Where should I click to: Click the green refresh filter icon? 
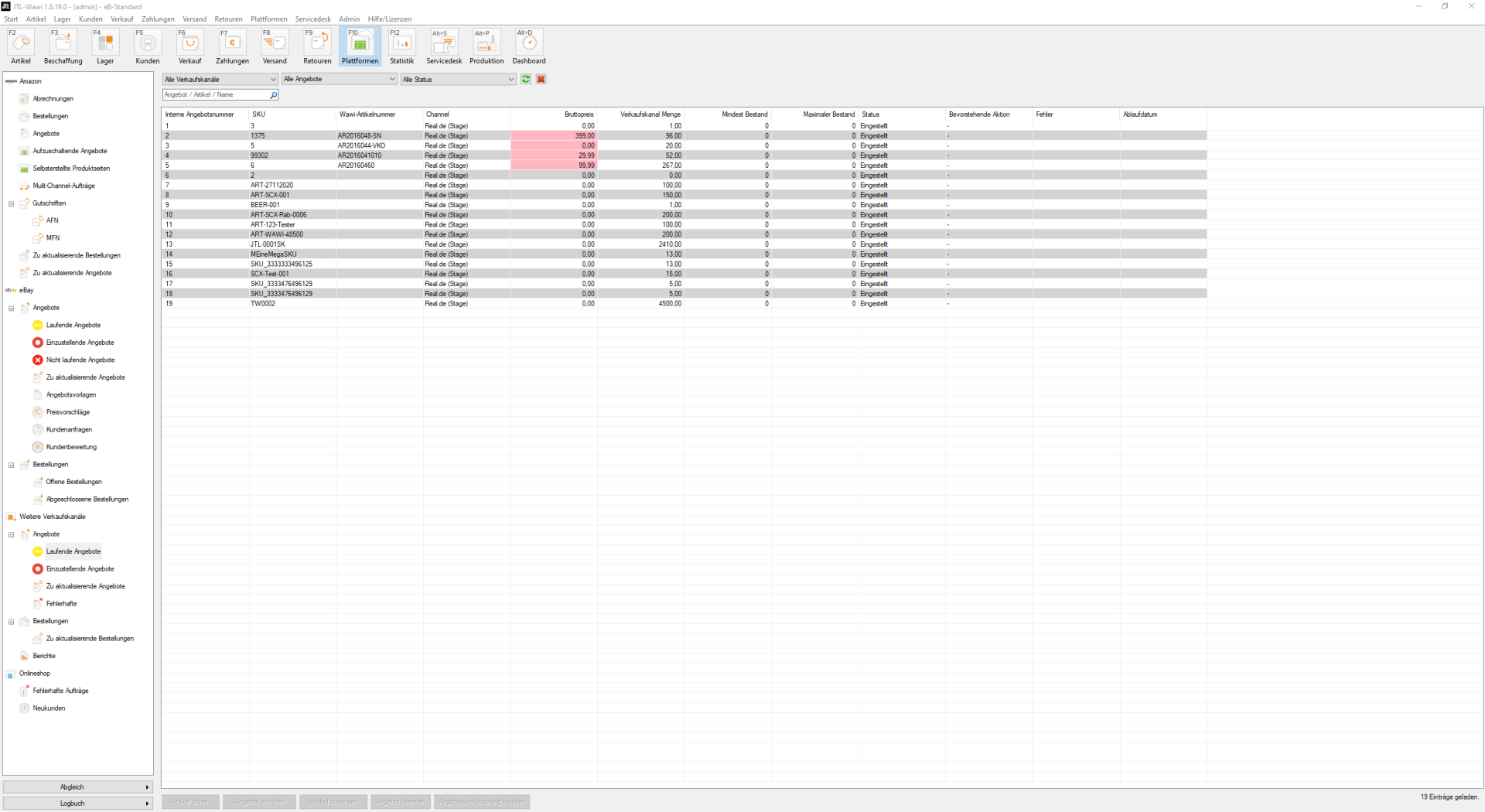click(526, 79)
